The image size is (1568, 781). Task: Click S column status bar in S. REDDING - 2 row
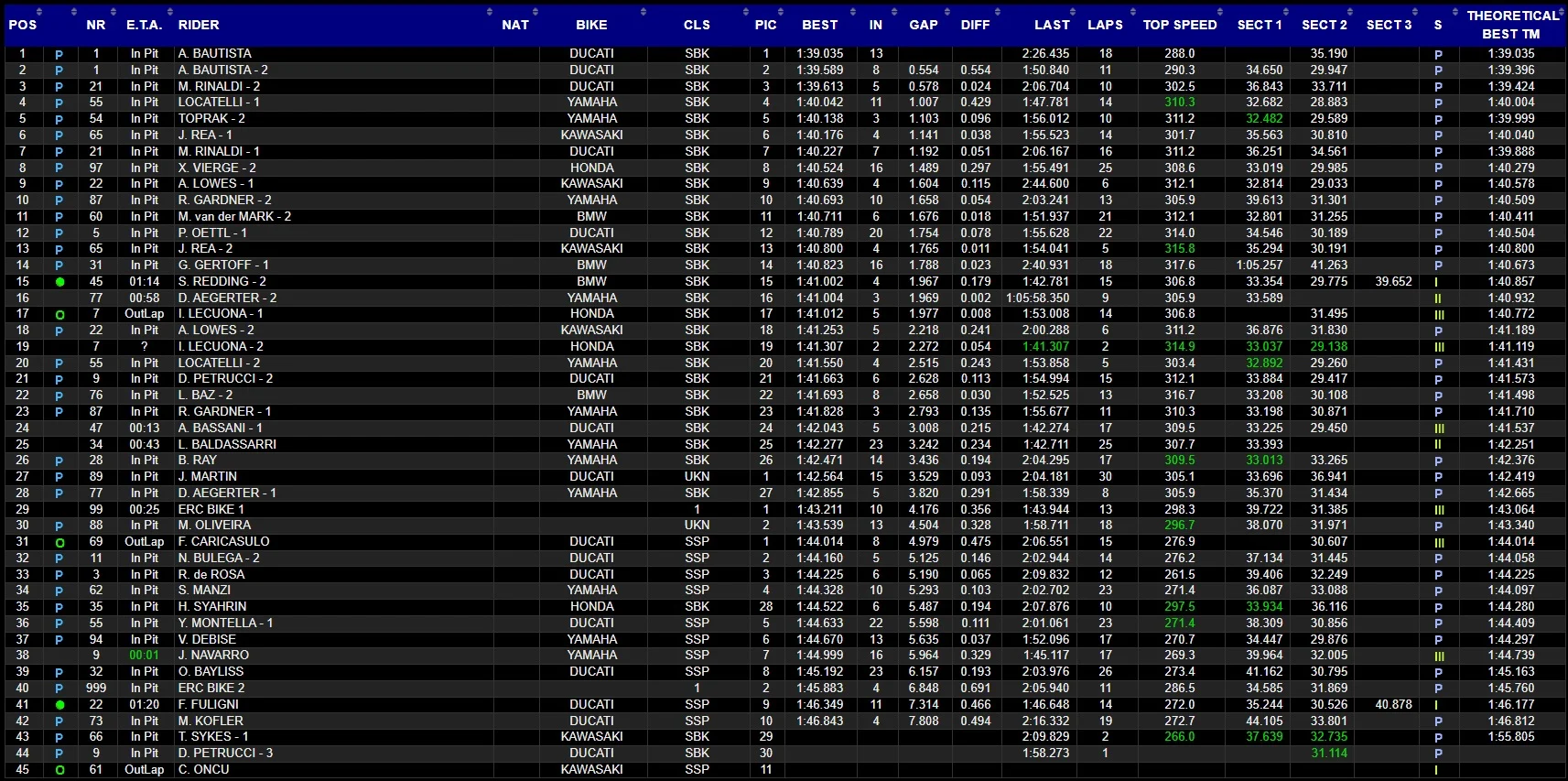[1436, 282]
